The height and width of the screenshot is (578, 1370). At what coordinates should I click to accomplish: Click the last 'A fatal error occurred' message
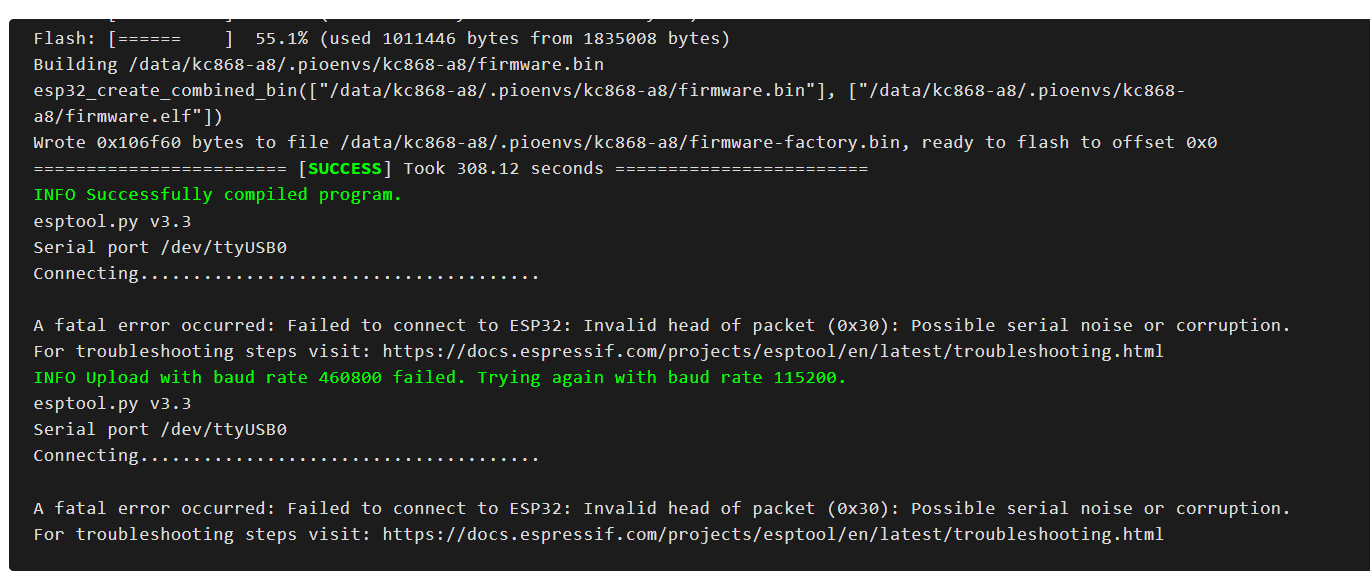[661, 508]
